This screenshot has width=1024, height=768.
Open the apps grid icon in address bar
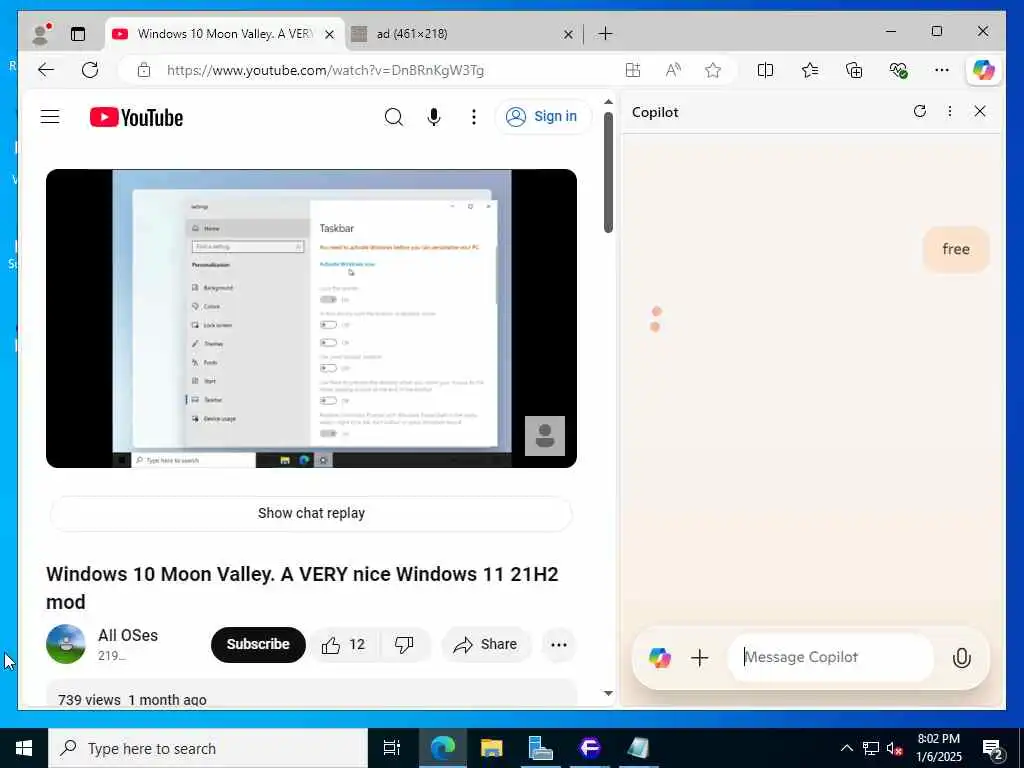point(633,70)
